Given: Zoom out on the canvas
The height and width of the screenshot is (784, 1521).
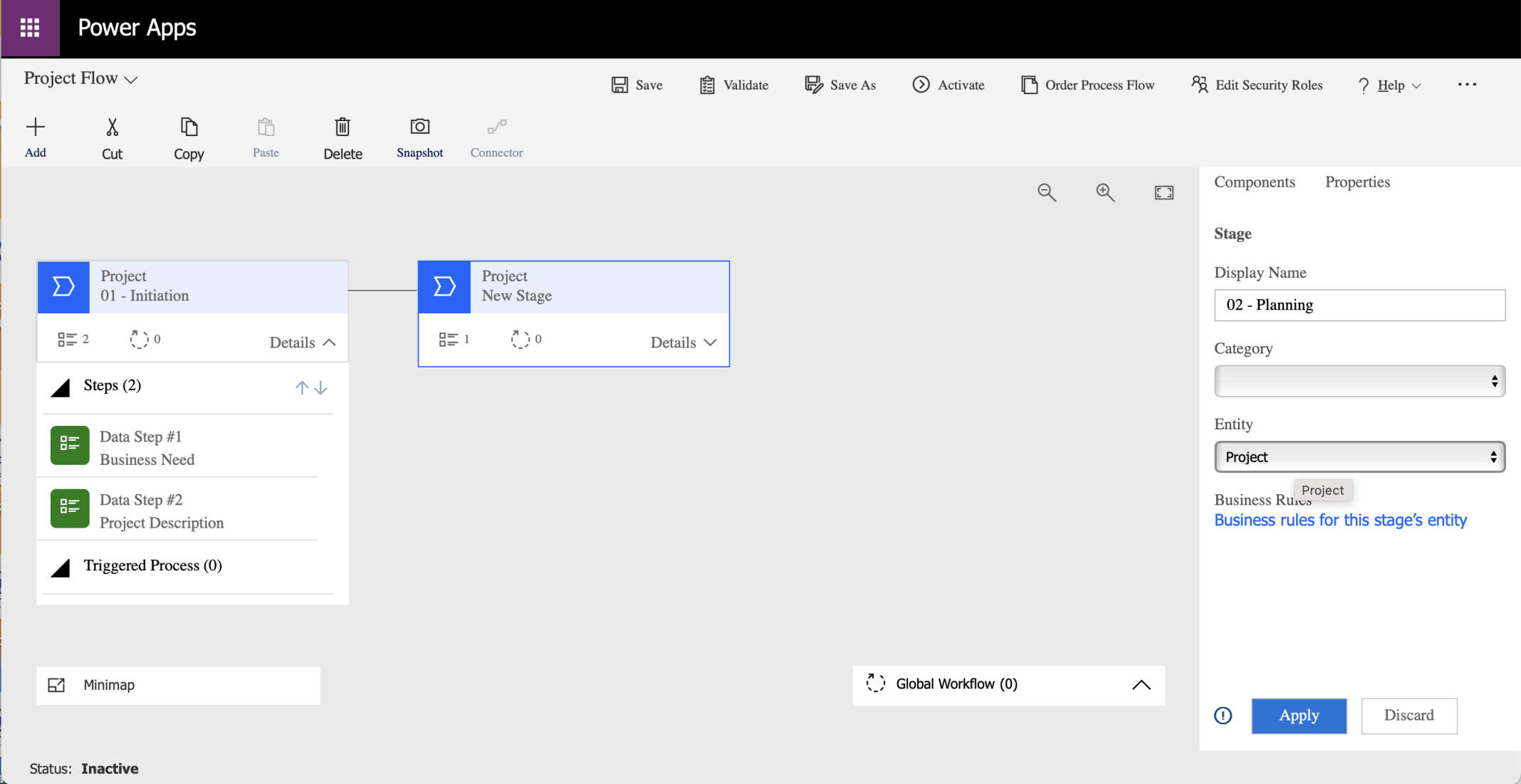Looking at the screenshot, I should (1046, 192).
